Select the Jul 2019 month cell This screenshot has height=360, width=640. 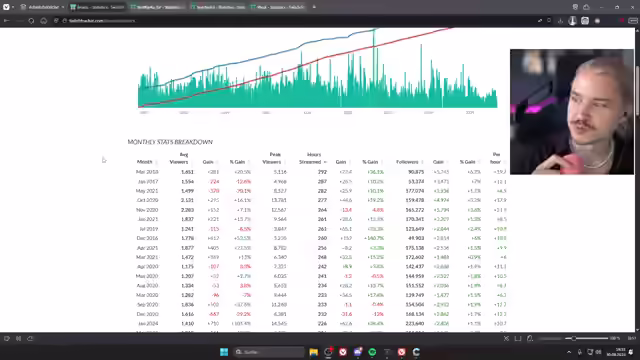pyautogui.click(x=149, y=229)
